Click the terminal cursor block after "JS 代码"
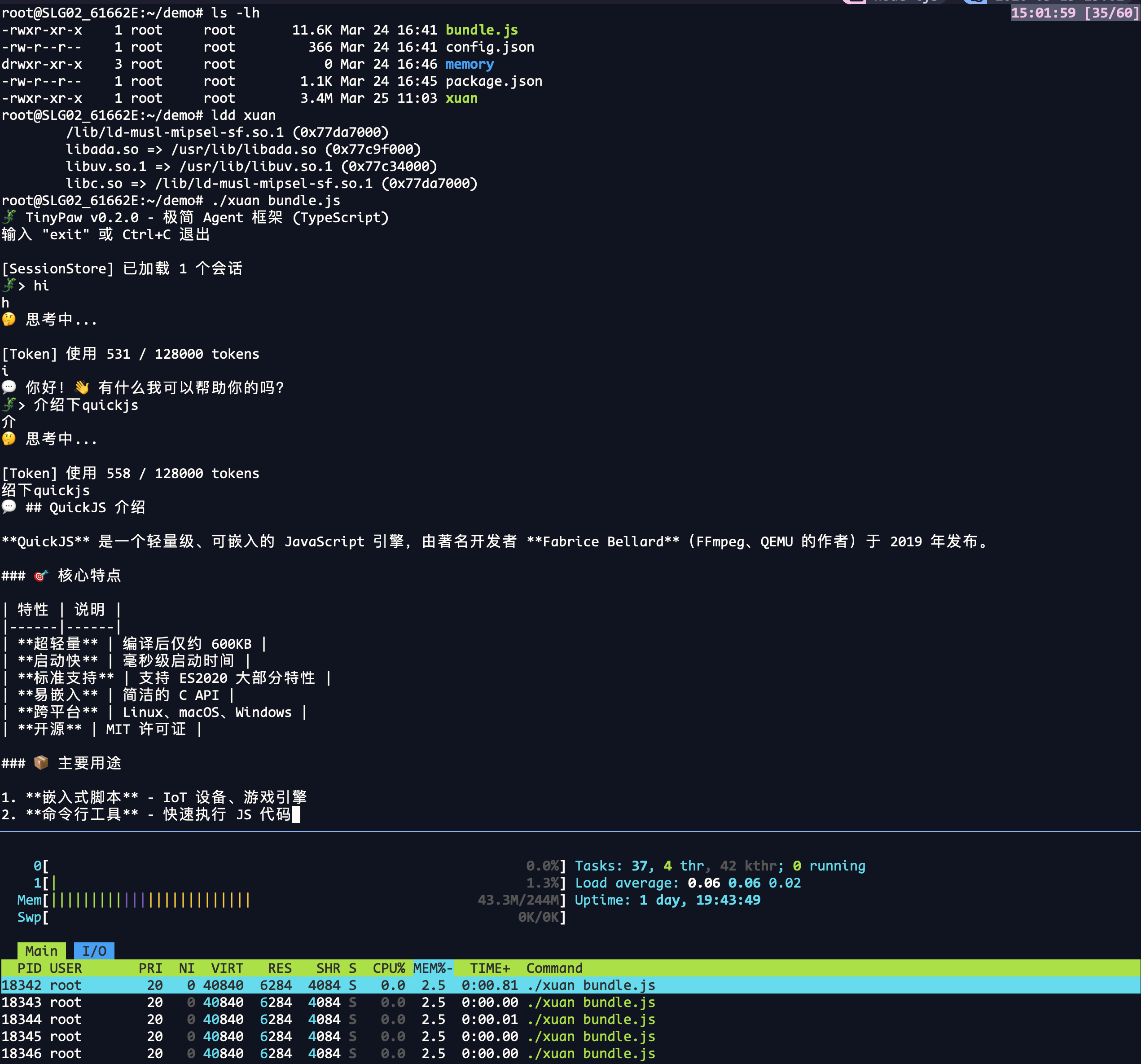This screenshot has width=1141, height=1064. click(296, 814)
